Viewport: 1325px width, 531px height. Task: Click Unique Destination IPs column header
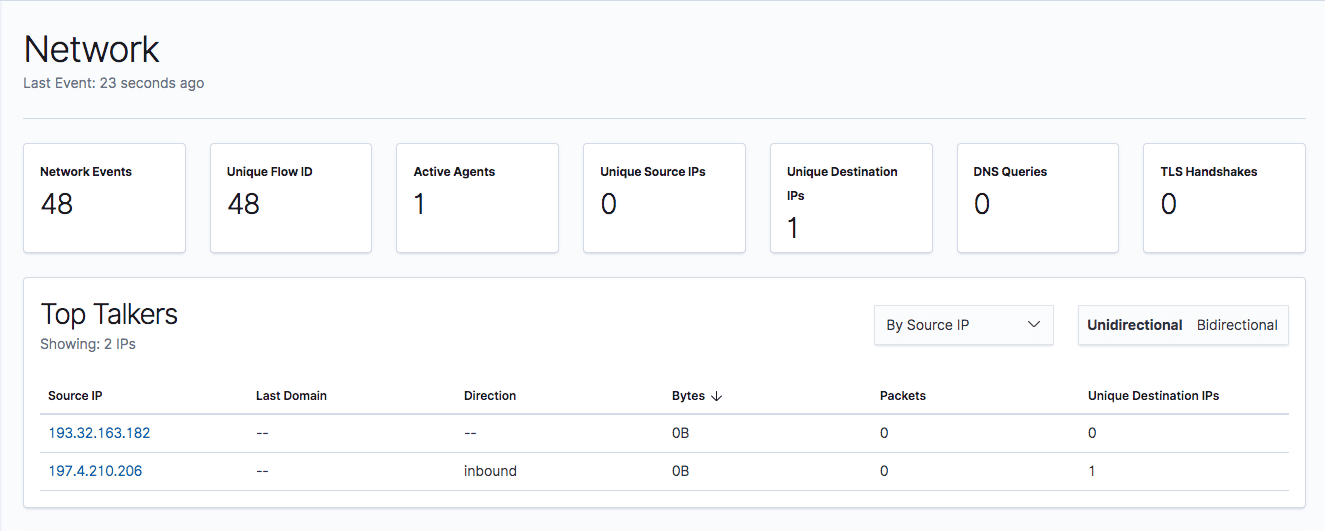tap(1154, 396)
